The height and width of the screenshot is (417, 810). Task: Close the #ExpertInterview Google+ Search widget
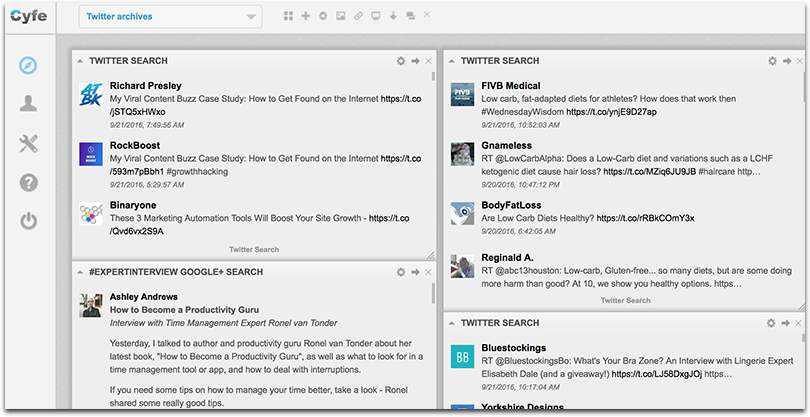428,272
